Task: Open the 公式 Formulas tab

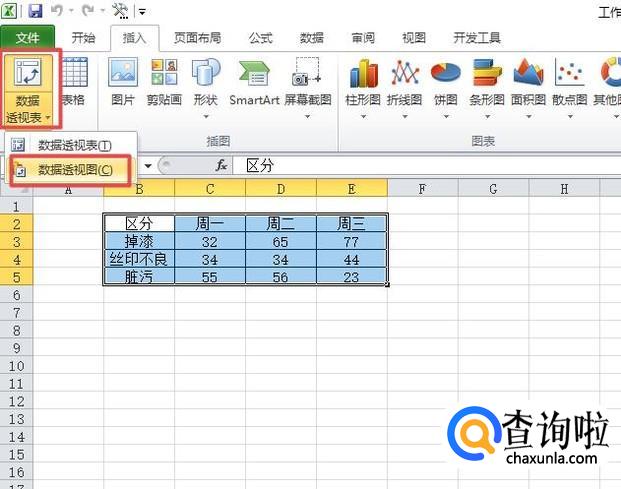Action: pos(261,38)
